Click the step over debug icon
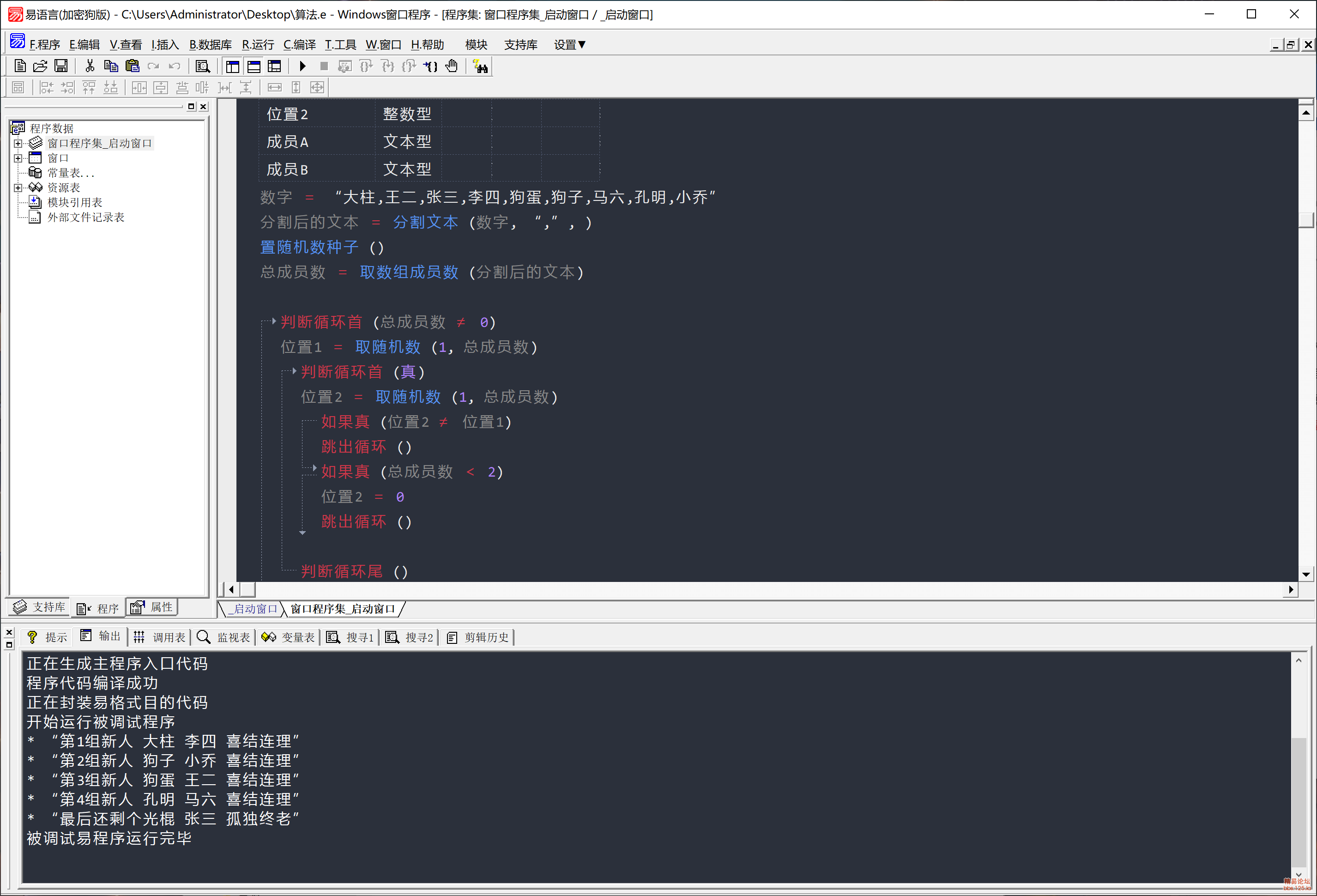This screenshot has height=896, width=1317. coord(366,67)
